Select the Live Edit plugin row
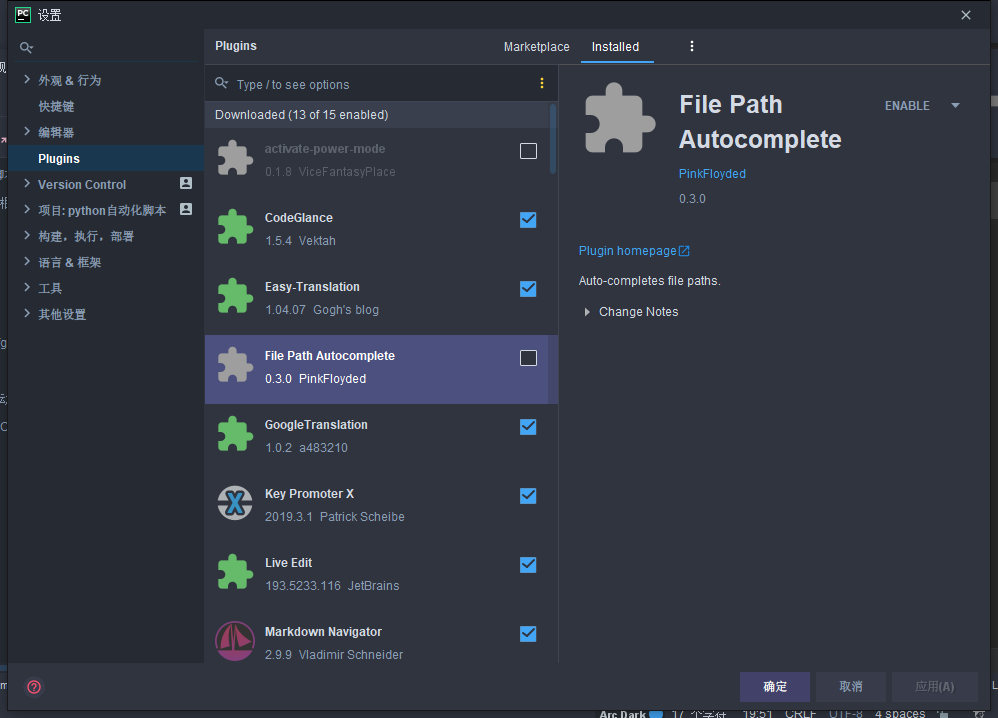 tap(377, 574)
